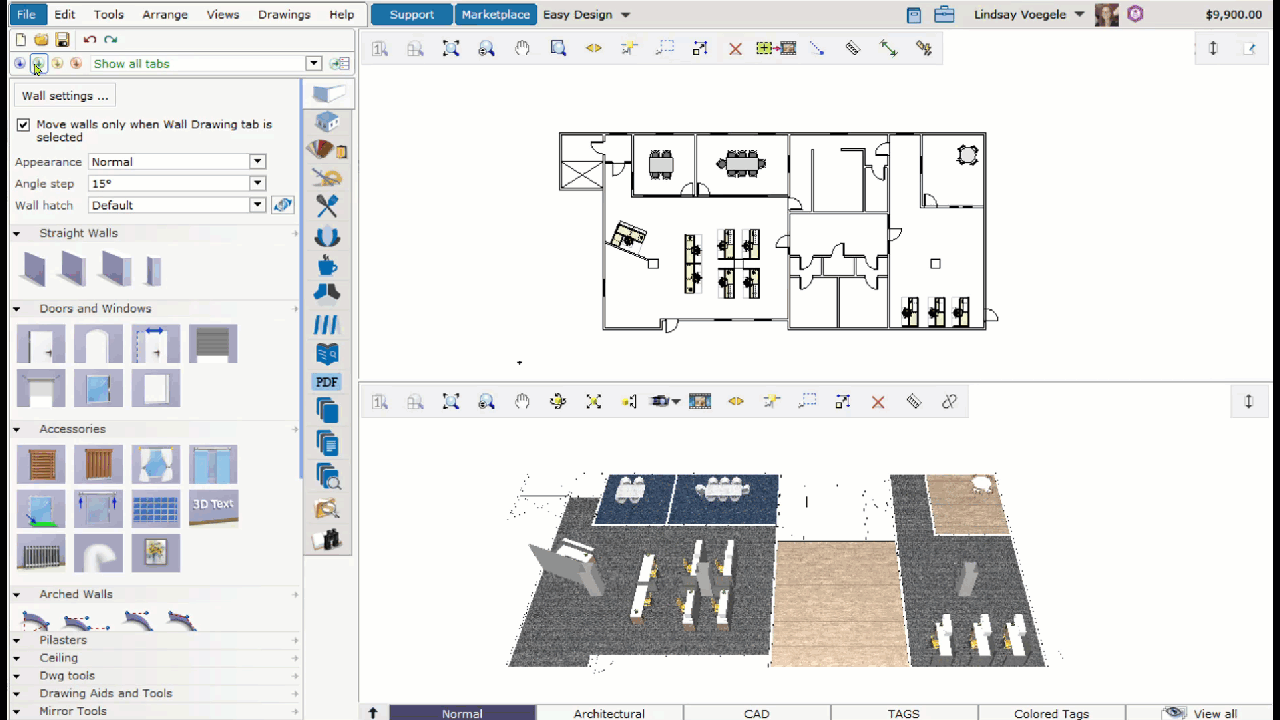Viewport: 1280px width, 720px height.
Task: Open file folder icon
Action: pyautogui.click(x=41, y=39)
